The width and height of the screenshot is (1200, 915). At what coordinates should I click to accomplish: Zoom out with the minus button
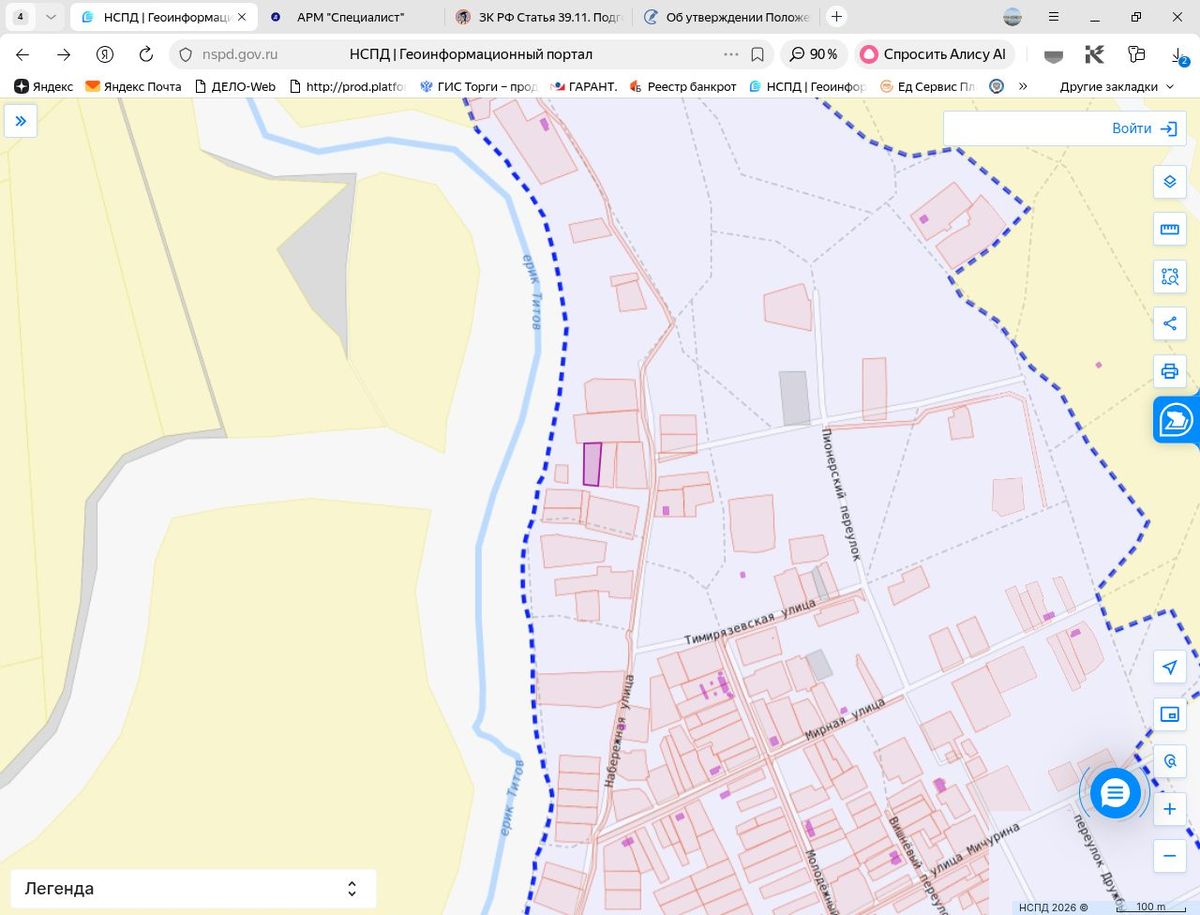click(1169, 856)
